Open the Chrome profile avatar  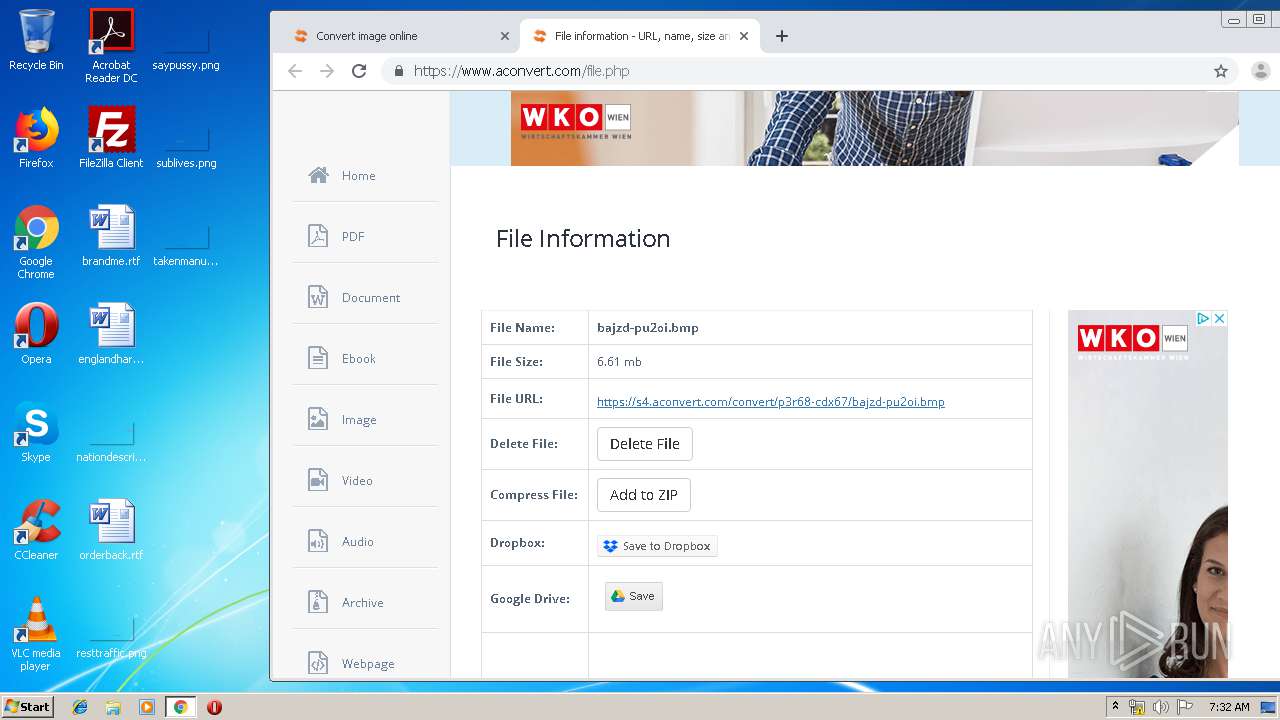coord(1260,71)
